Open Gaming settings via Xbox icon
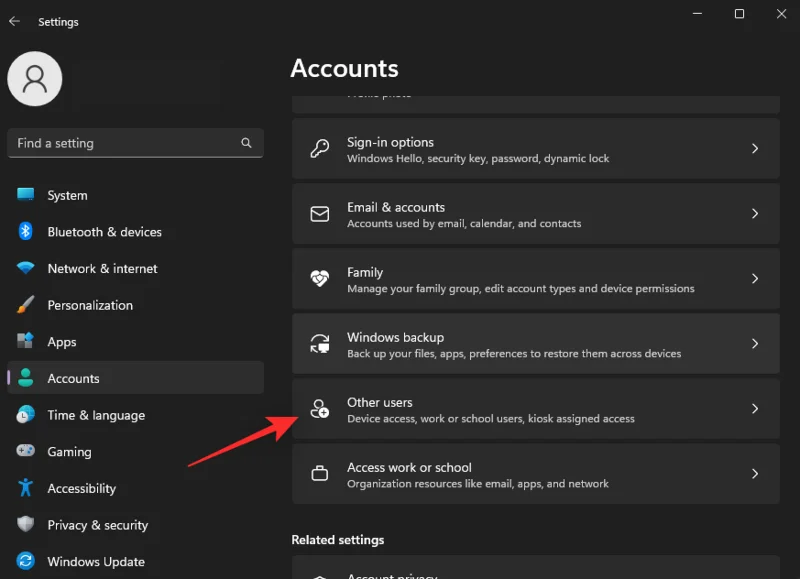Screen dimensions: 800x579 pyautogui.click(x=27, y=451)
